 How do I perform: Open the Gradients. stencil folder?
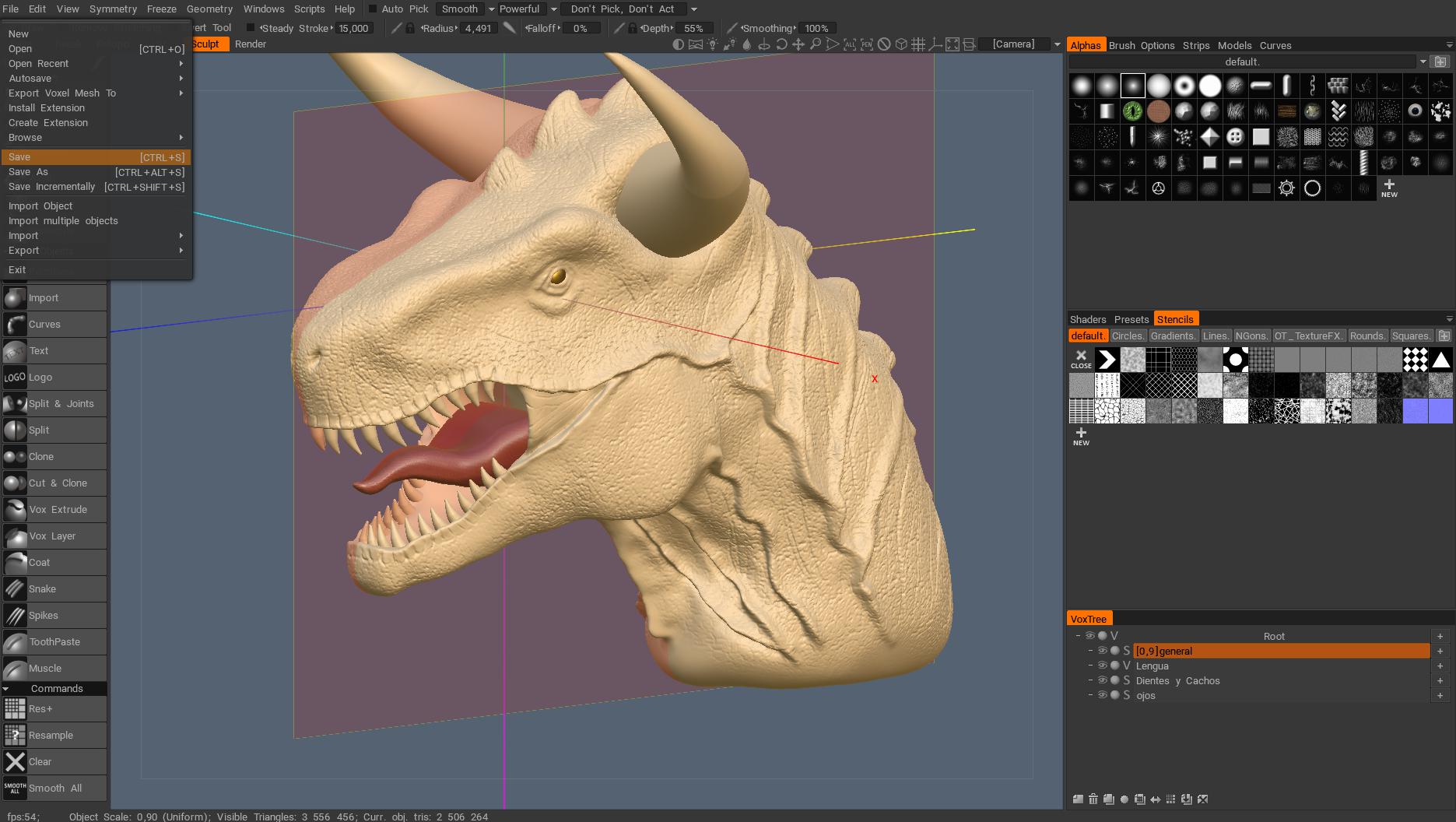tap(1173, 336)
